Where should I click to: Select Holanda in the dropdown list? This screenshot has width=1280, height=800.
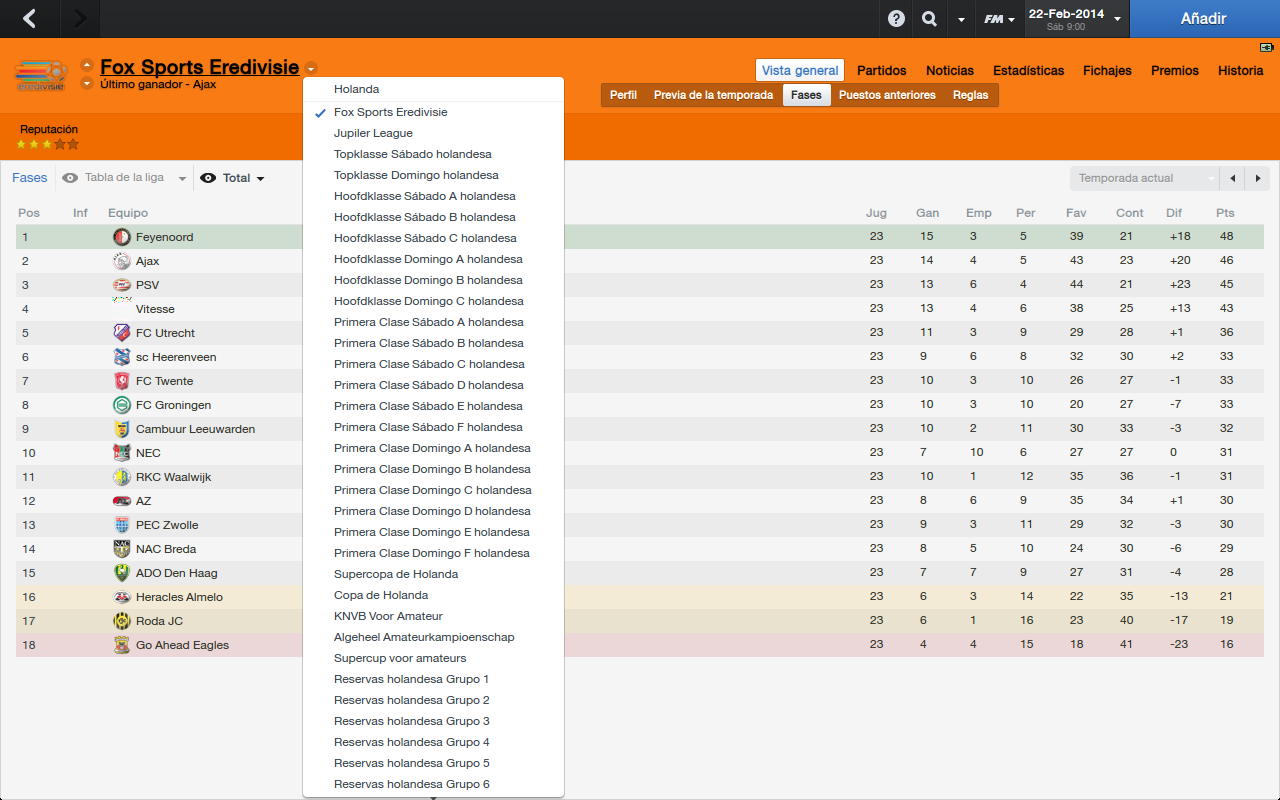pos(433,89)
